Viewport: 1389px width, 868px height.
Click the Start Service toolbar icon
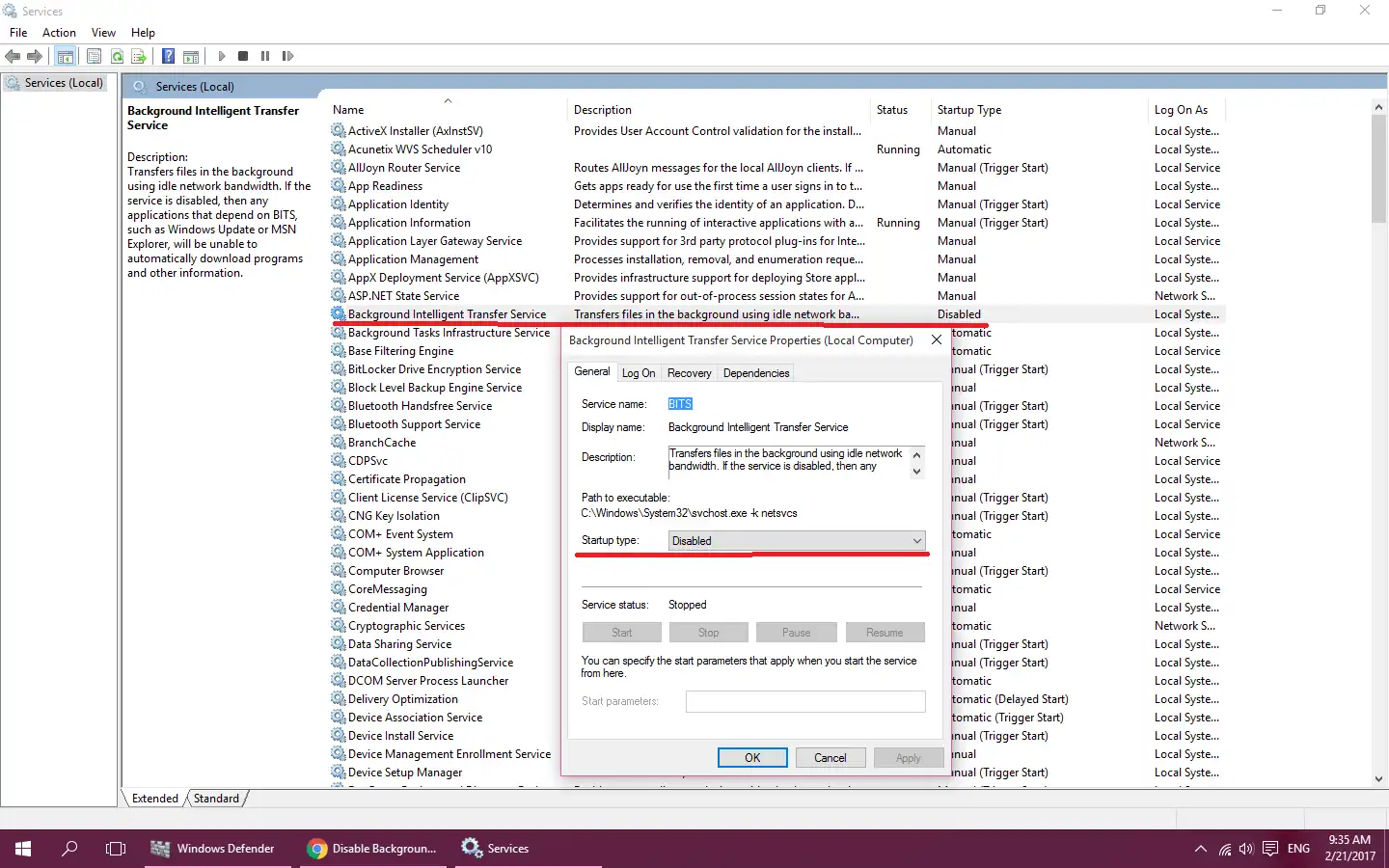(222, 56)
